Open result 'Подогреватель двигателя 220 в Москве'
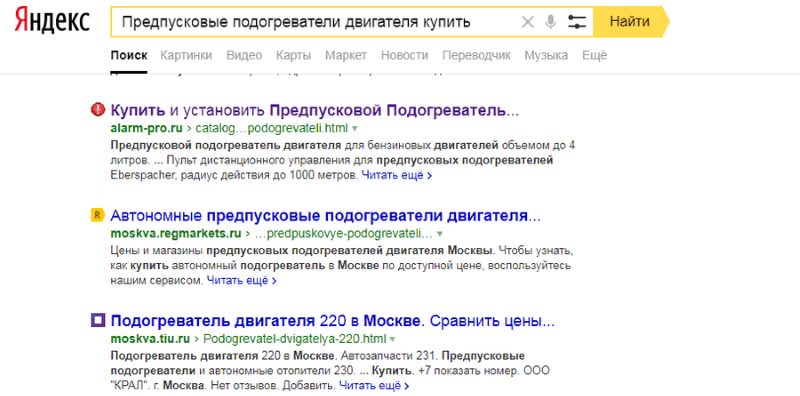This screenshot has width=800, height=396. click(x=333, y=321)
